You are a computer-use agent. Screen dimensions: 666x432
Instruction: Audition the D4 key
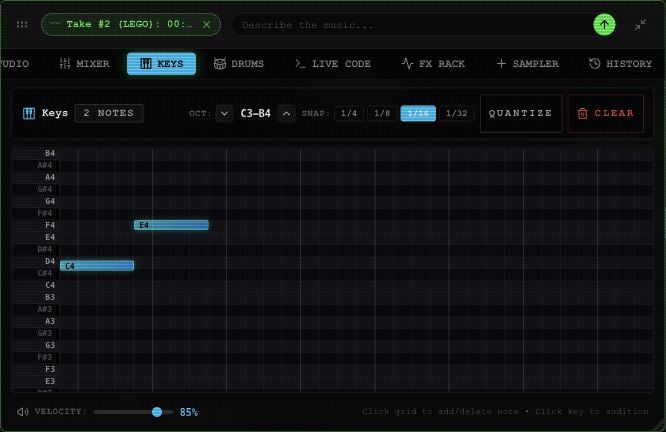coord(36,261)
